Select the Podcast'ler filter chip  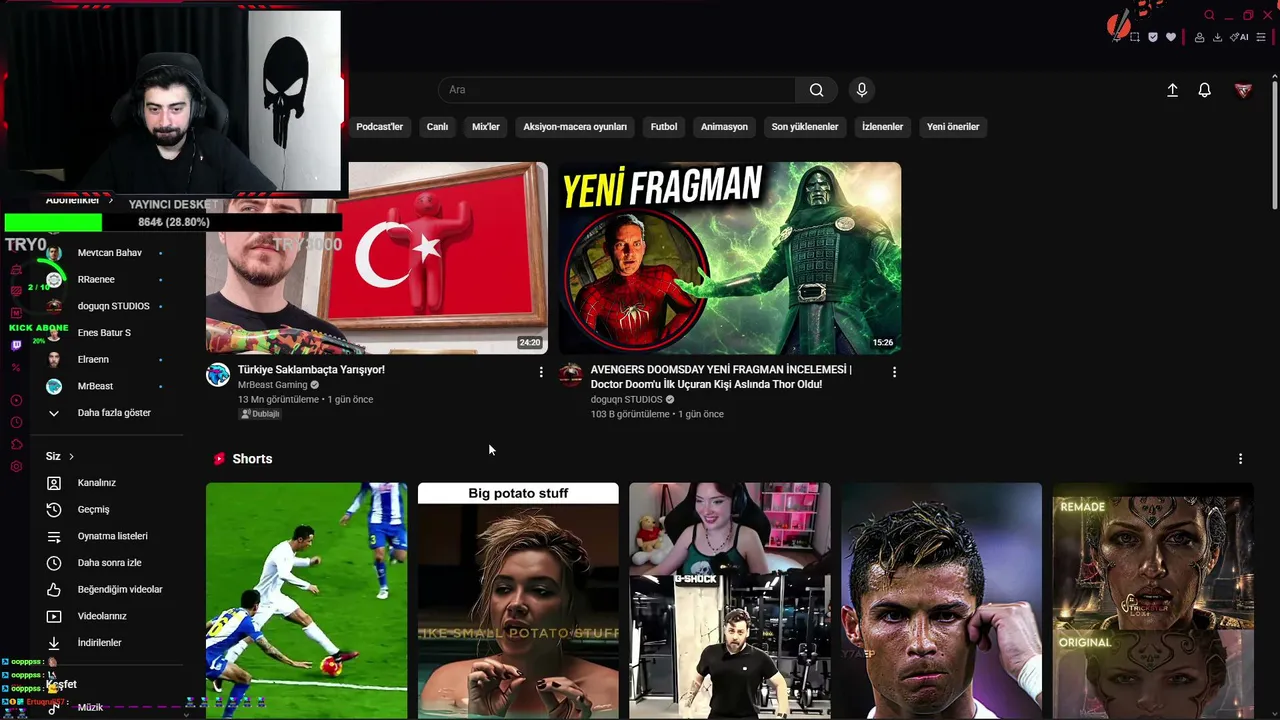click(x=380, y=127)
